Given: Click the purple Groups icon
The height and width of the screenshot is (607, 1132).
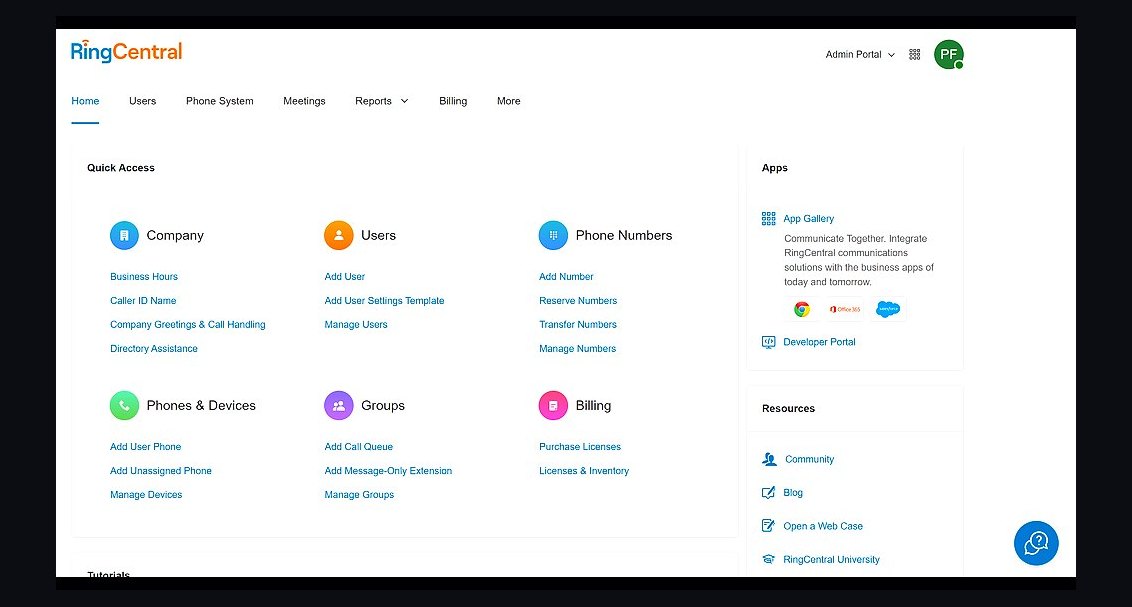Looking at the screenshot, I should point(339,406).
